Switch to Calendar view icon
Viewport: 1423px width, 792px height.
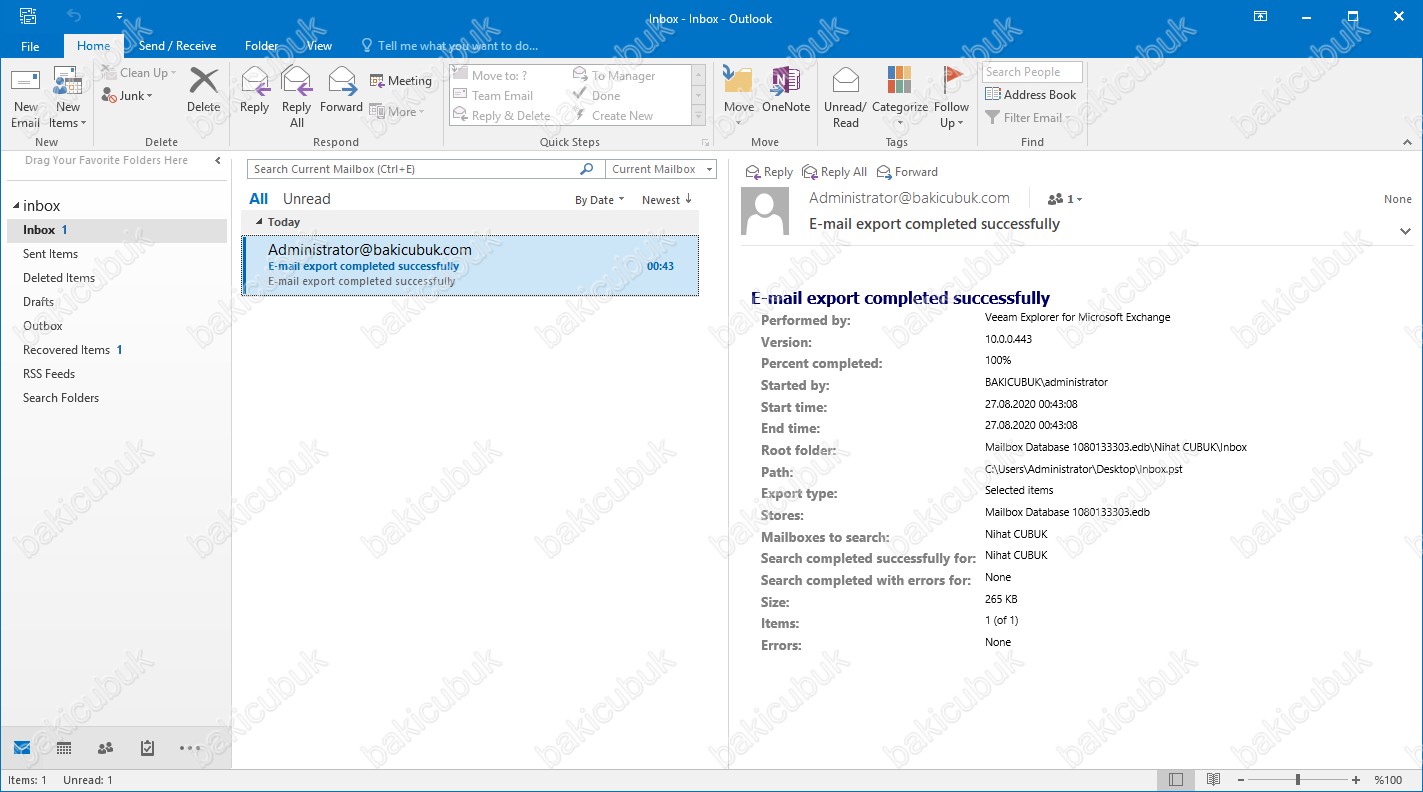click(x=64, y=748)
